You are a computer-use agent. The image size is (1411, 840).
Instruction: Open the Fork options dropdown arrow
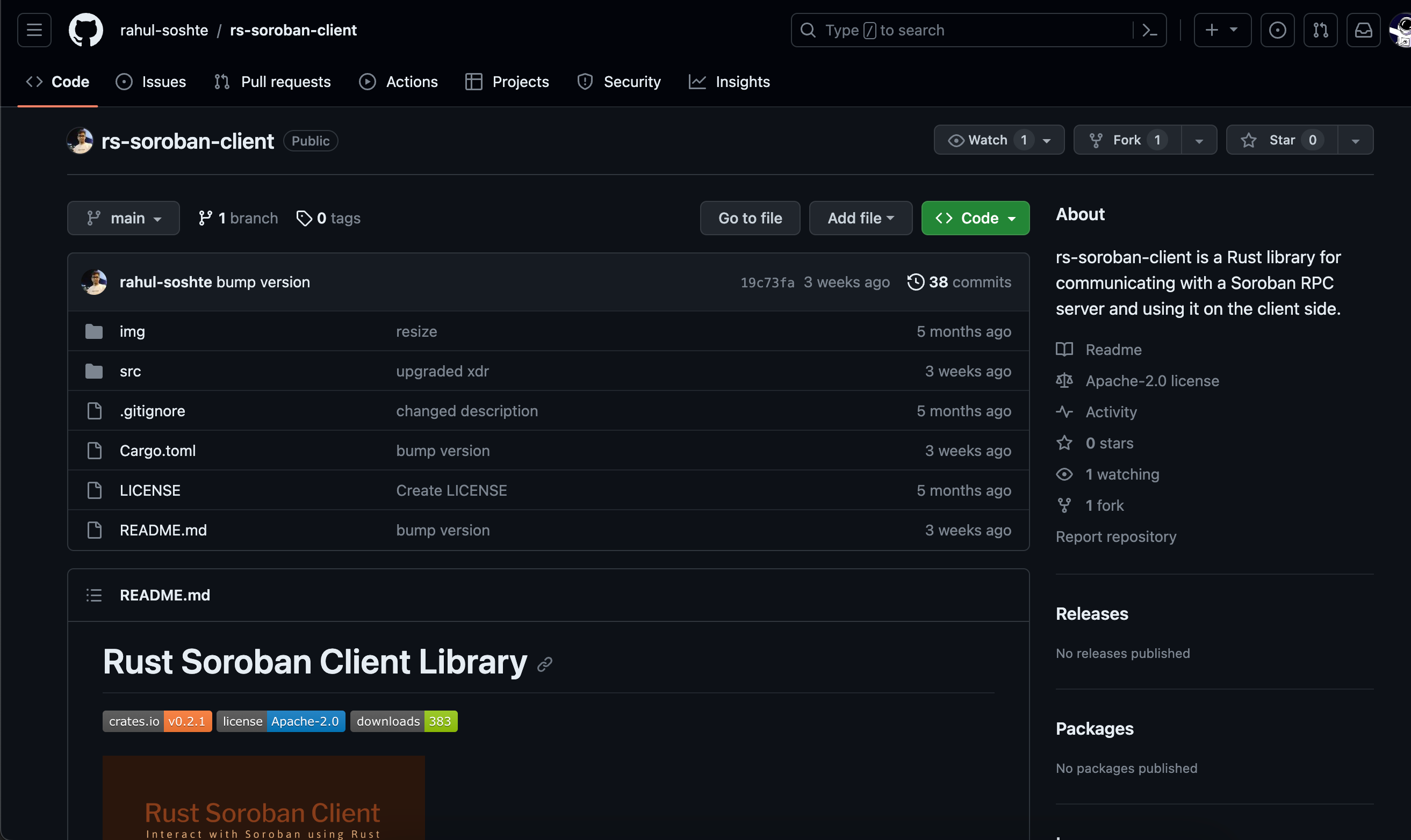click(x=1199, y=140)
